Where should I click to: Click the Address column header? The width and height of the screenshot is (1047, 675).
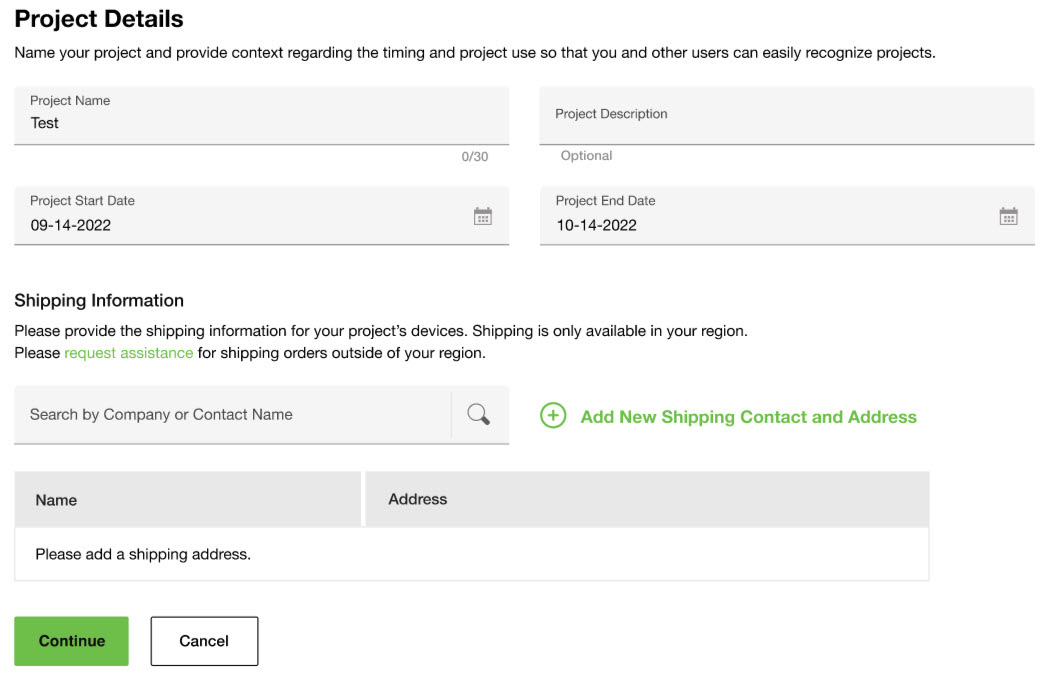click(417, 499)
